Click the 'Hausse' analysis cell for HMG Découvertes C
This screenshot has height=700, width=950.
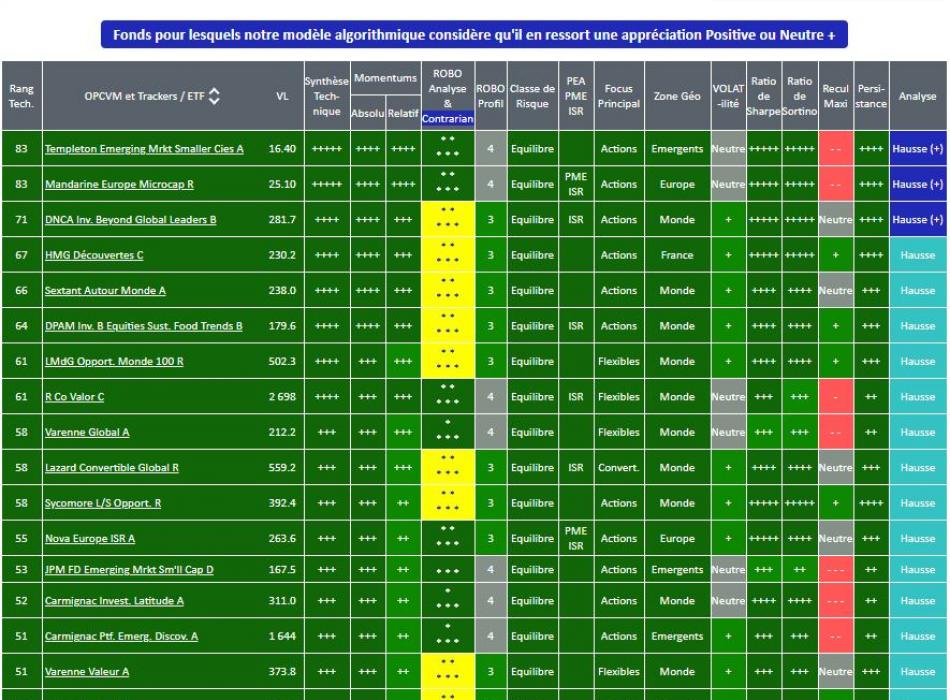(918, 255)
